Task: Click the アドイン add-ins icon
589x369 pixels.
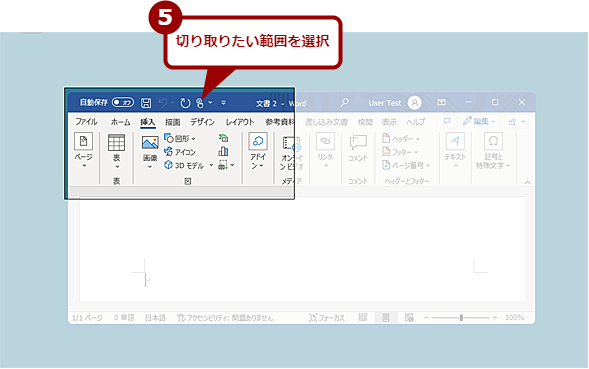Action: (x=258, y=141)
